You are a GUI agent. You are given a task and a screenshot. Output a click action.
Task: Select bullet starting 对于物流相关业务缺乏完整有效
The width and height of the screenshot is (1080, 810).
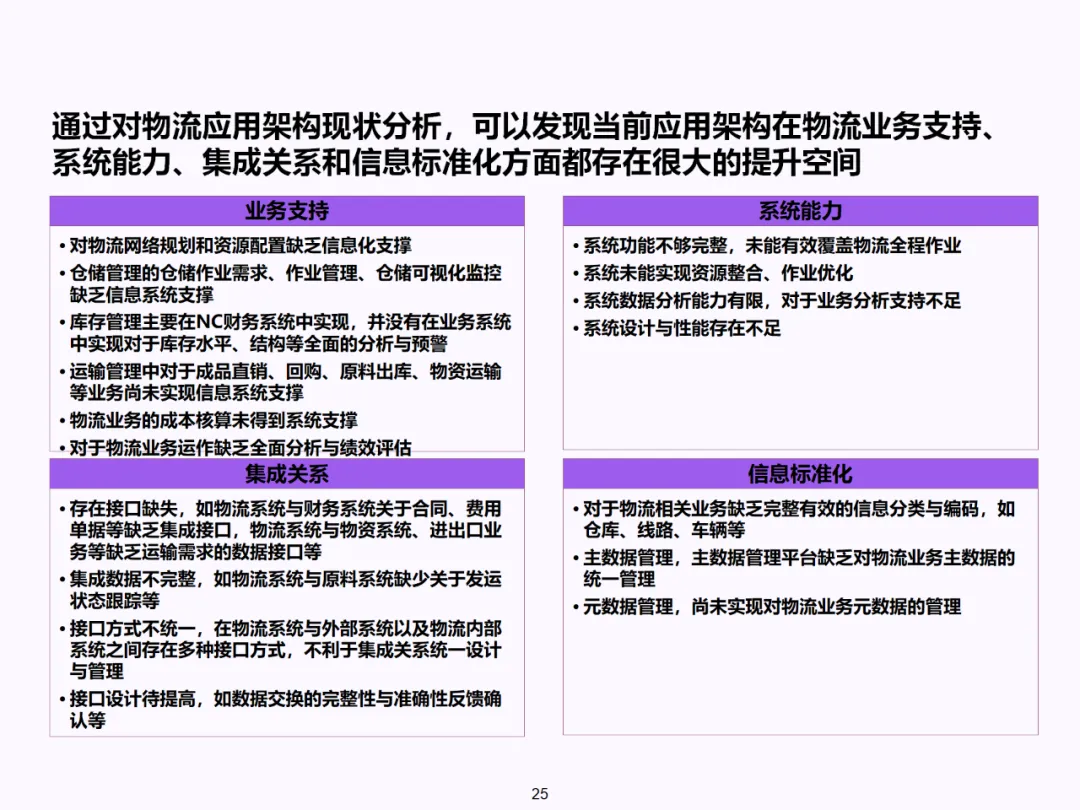793,519
